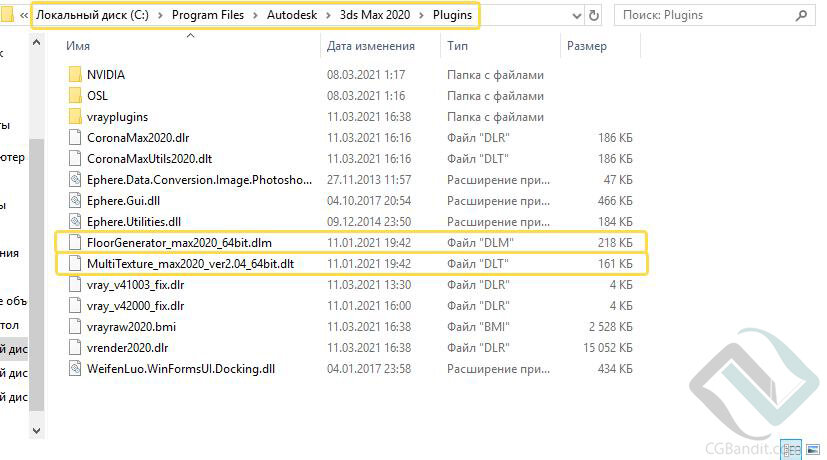Click the Файл "DLM" type cell
This screenshot has height=460, width=827.
point(480,243)
